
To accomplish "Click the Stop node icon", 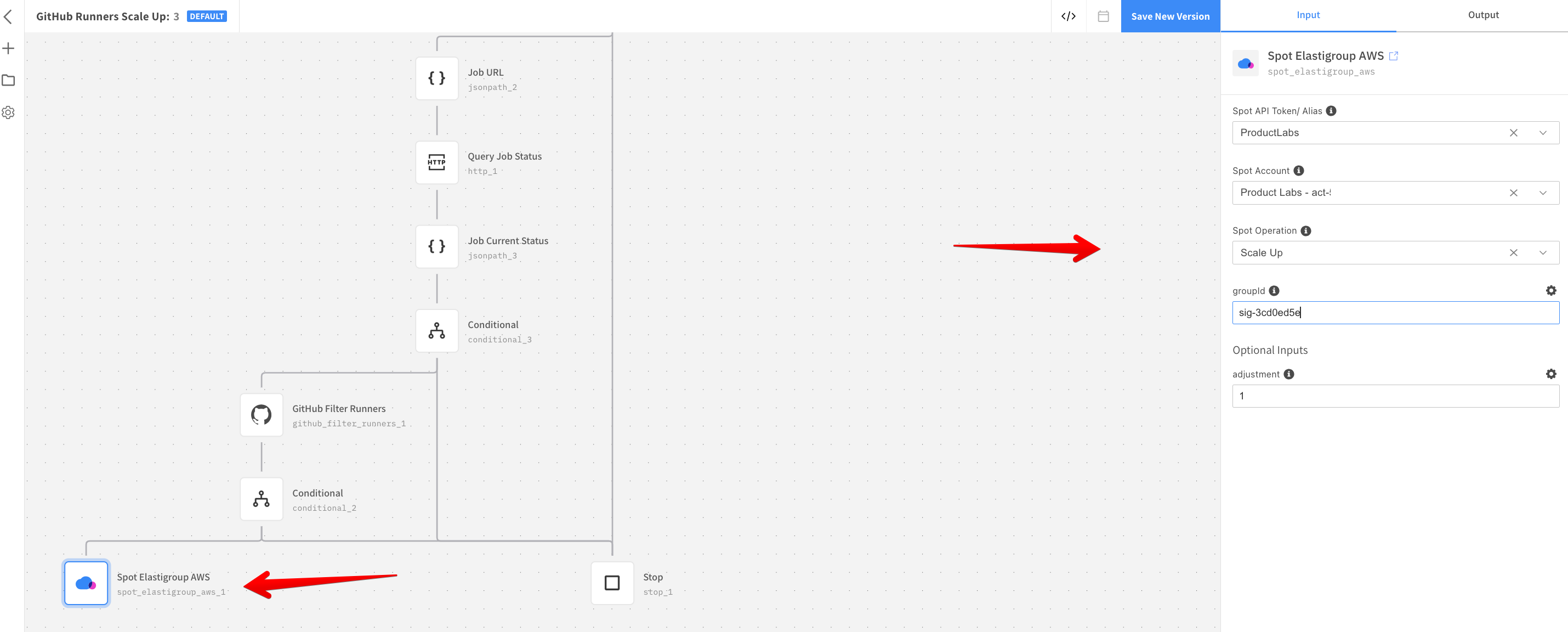I will tap(612, 583).
